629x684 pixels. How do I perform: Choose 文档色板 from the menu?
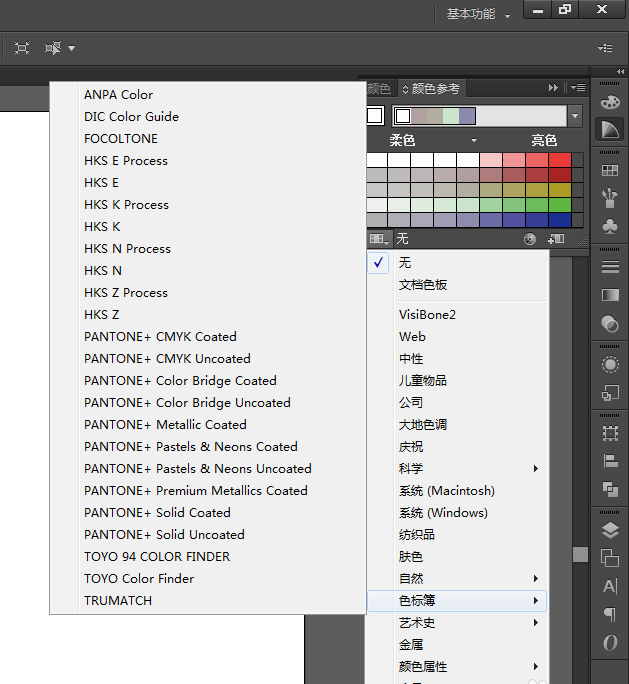[x=458, y=285]
